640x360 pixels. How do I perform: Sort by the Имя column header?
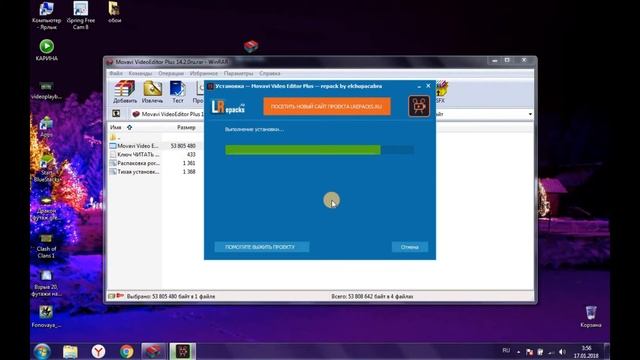tap(116, 127)
